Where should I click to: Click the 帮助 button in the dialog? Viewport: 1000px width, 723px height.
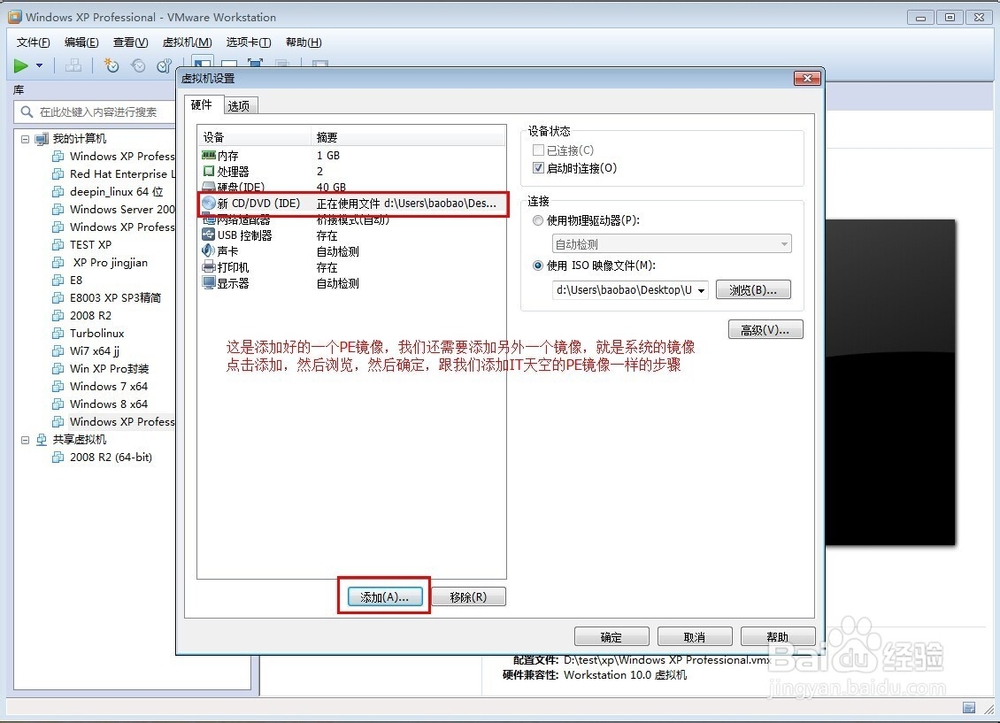777,636
